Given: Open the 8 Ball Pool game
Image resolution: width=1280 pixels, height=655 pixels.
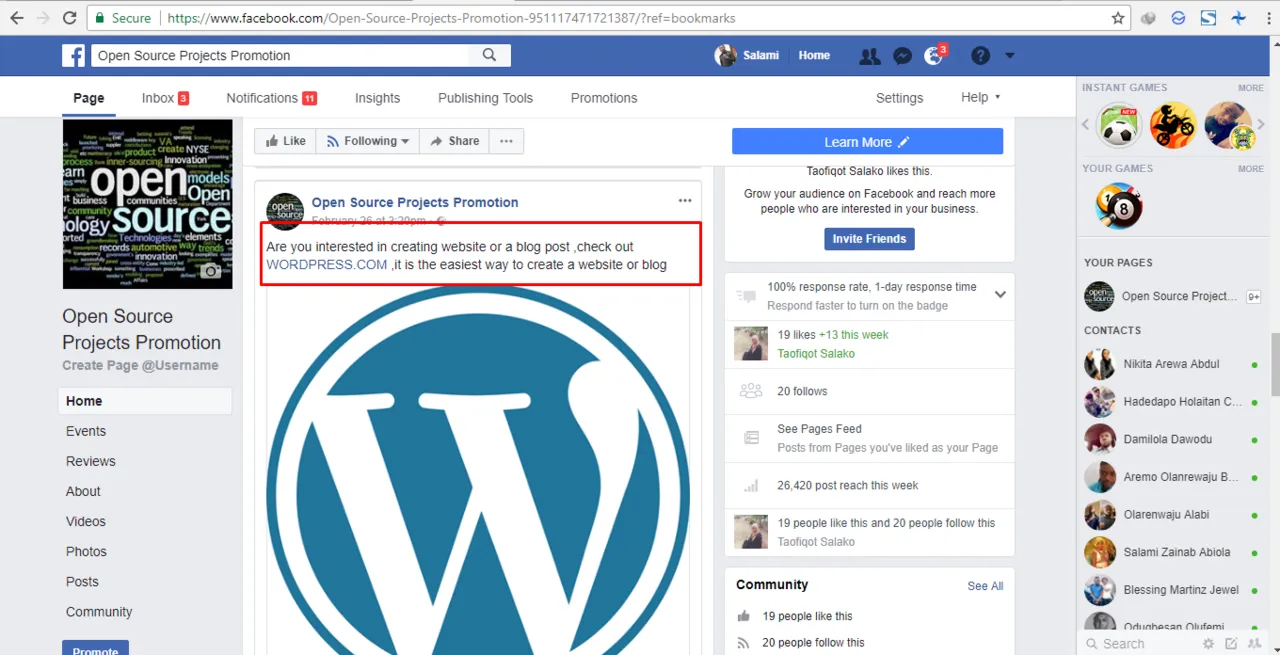Looking at the screenshot, I should pyautogui.click(x=1119, y=206).
